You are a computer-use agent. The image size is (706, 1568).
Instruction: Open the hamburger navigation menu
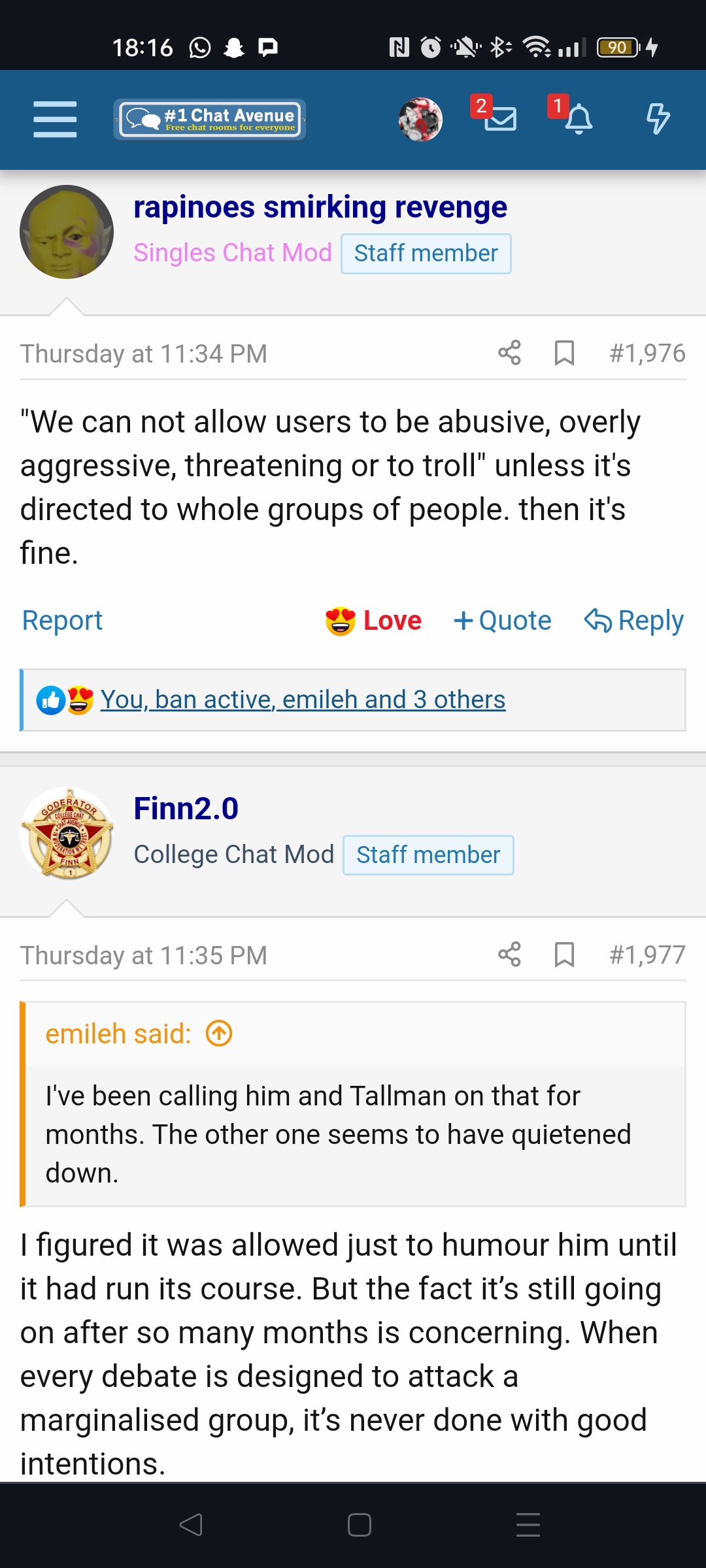pyautogui.click(x=55, y=120)
